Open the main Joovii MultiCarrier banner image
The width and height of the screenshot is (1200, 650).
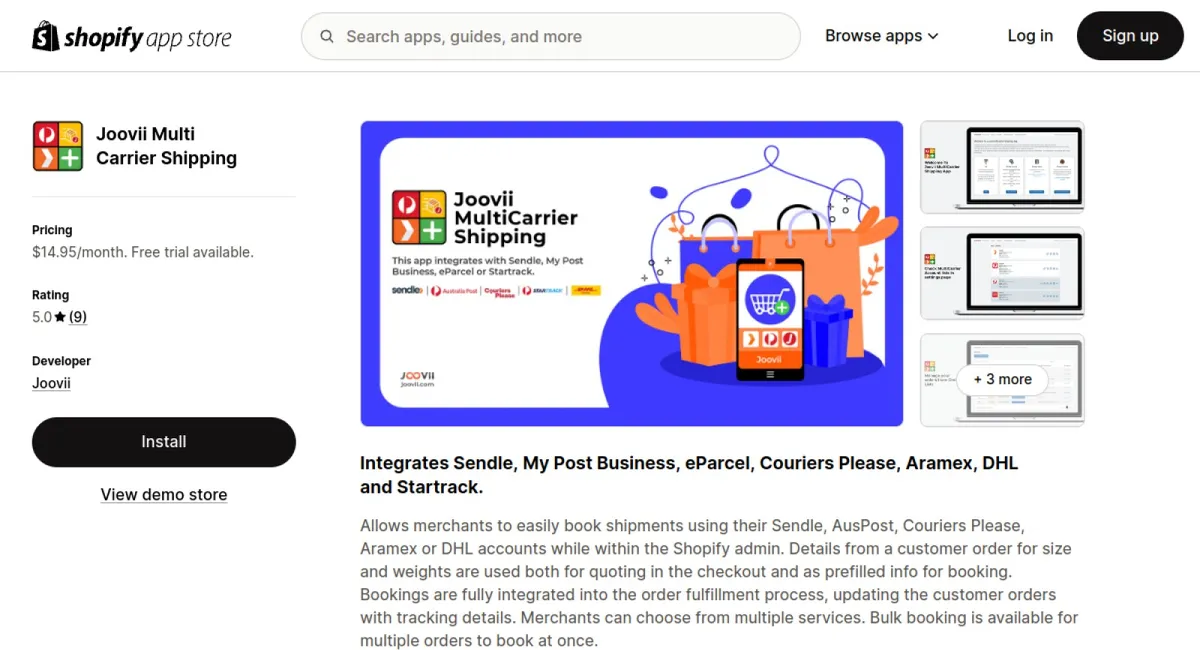click(x=632, y=274)
